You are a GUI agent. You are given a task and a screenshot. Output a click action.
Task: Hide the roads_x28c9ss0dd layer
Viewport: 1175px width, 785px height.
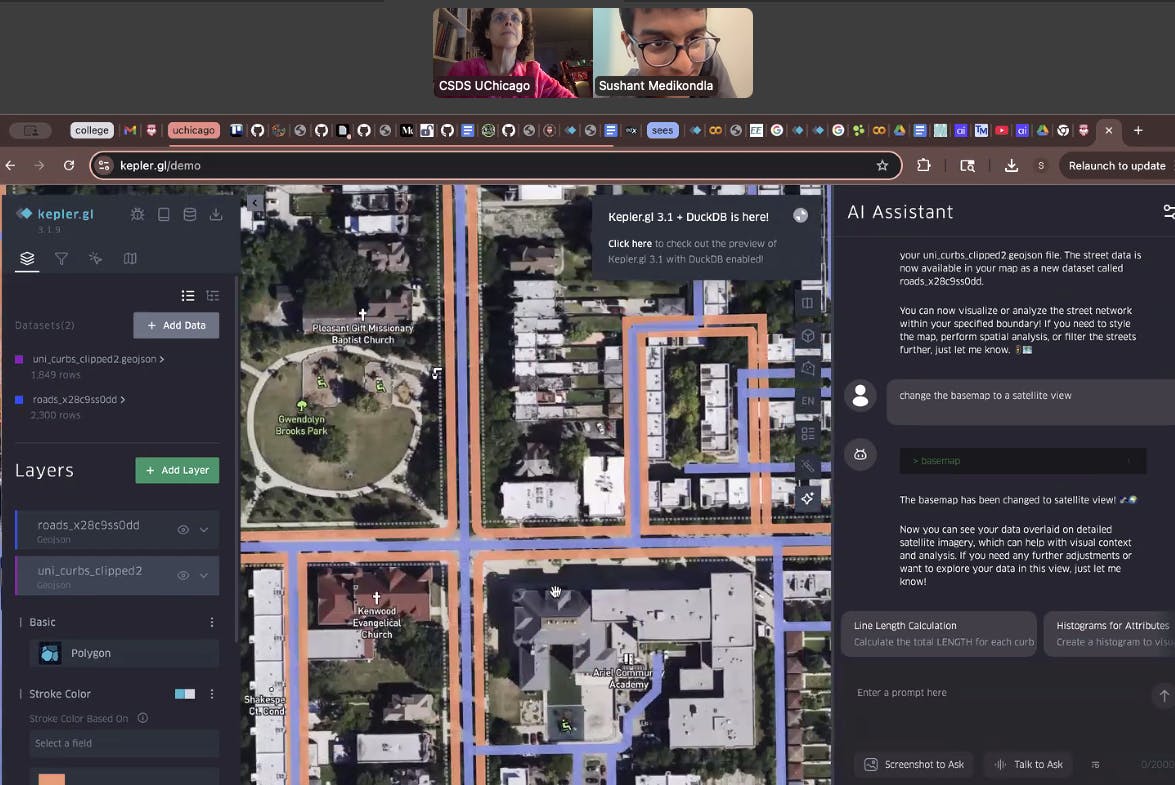pyautogui.click(x=183, y=530)
